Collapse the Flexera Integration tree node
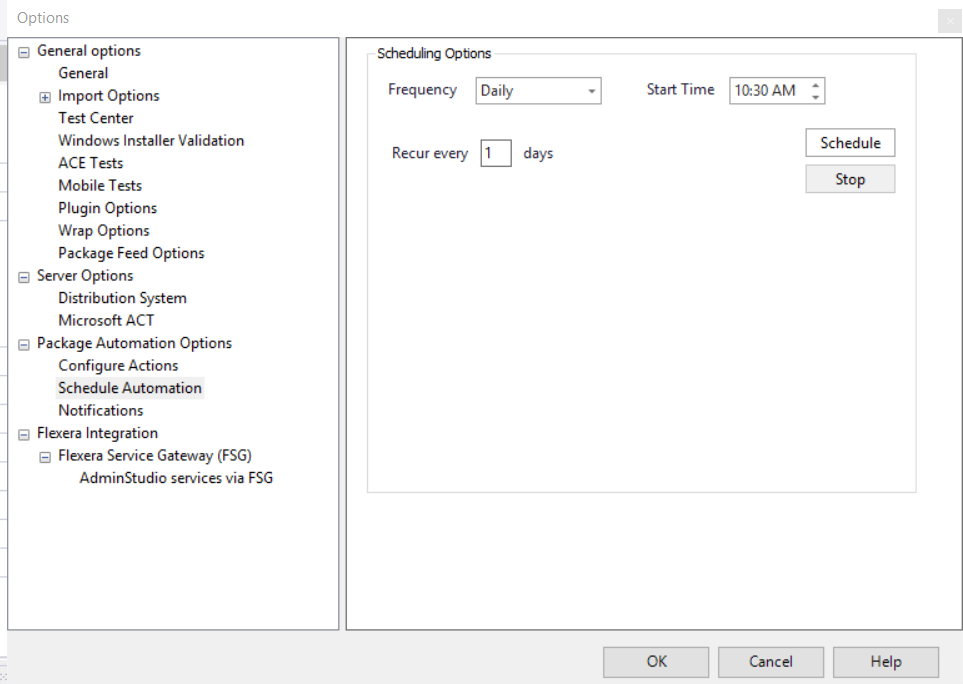 click(x=24, y=434)
